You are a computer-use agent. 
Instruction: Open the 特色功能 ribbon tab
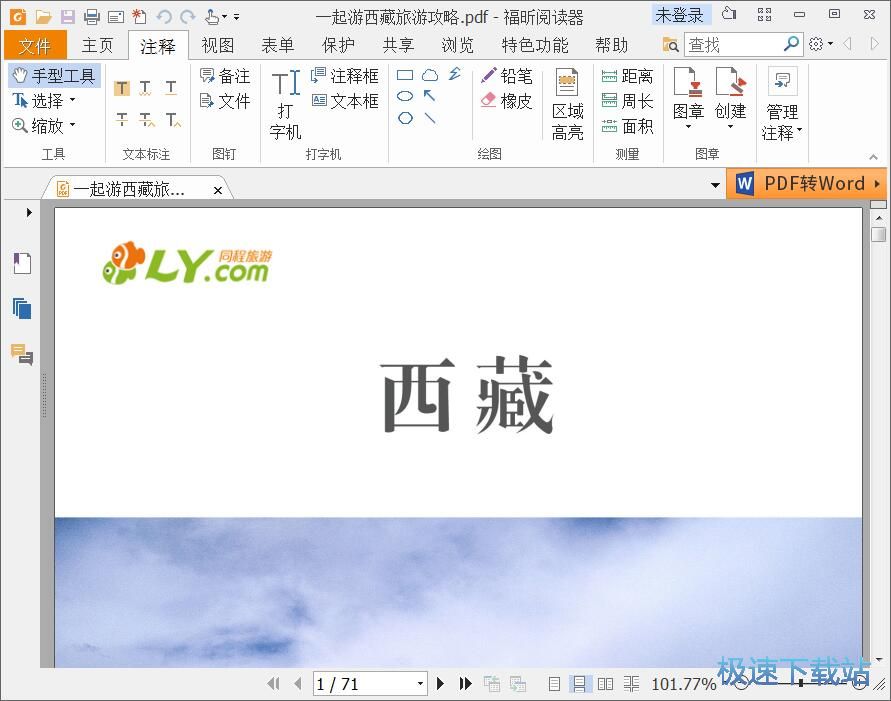click(x=535, y=44)
